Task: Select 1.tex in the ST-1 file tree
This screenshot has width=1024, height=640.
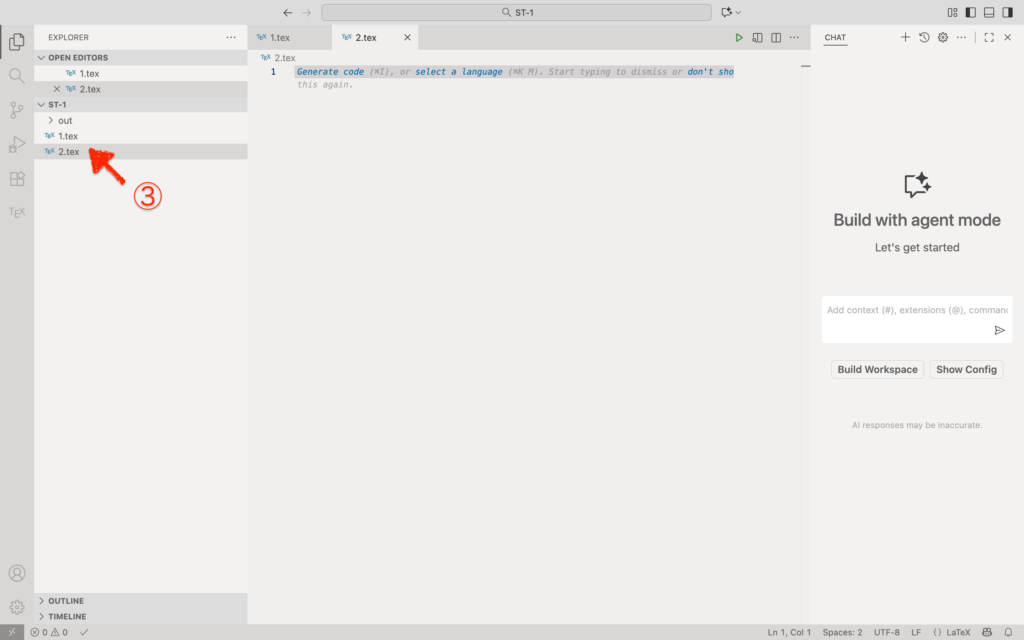Action: pyautogui.click(x=68, y=136)
